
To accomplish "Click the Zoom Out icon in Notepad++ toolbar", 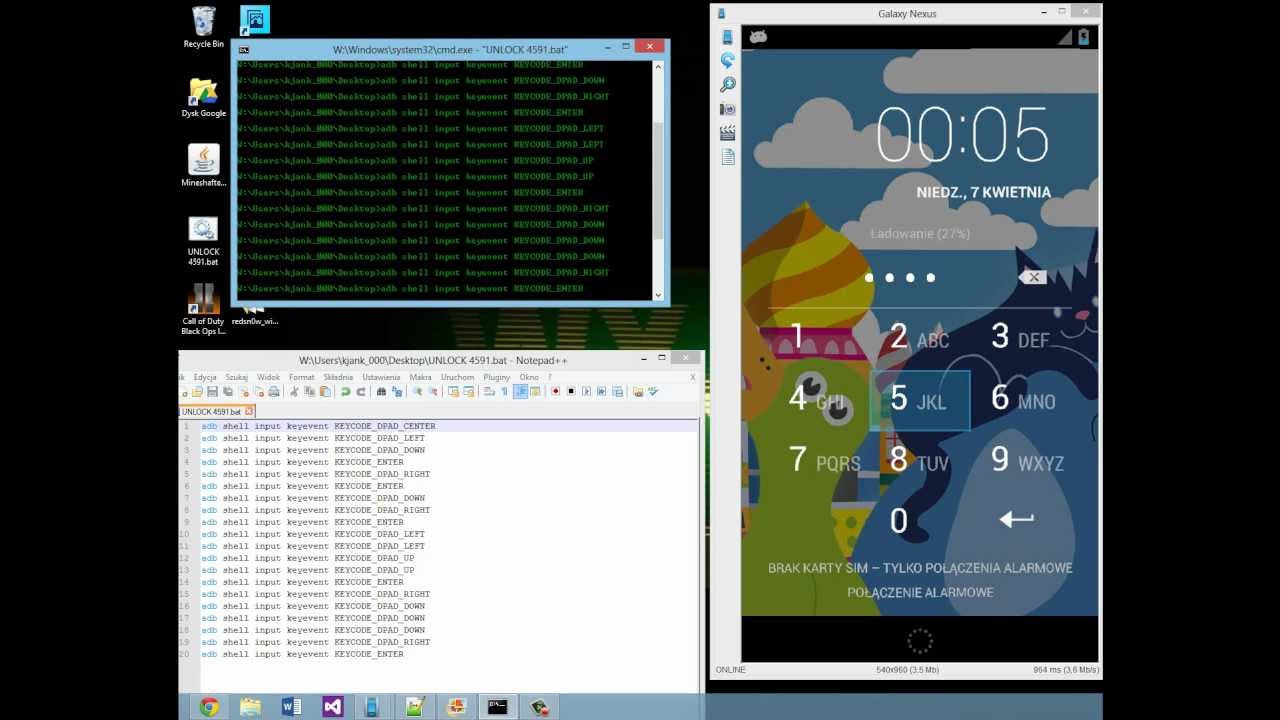I will tap(433, 391).
